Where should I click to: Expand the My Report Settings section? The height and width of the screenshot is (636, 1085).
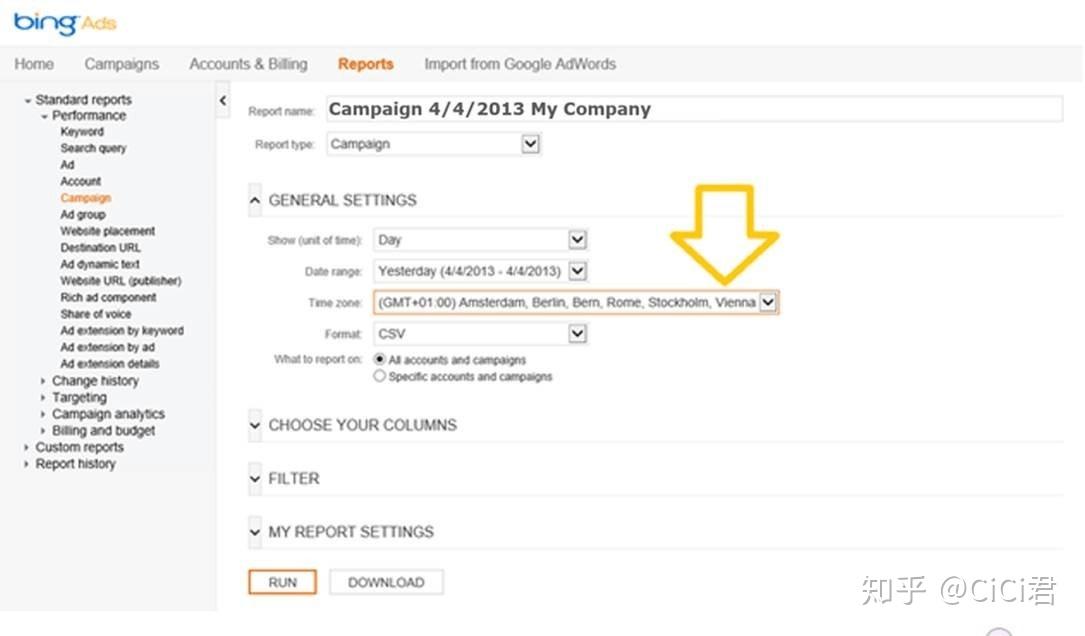[x=255, y=532]
